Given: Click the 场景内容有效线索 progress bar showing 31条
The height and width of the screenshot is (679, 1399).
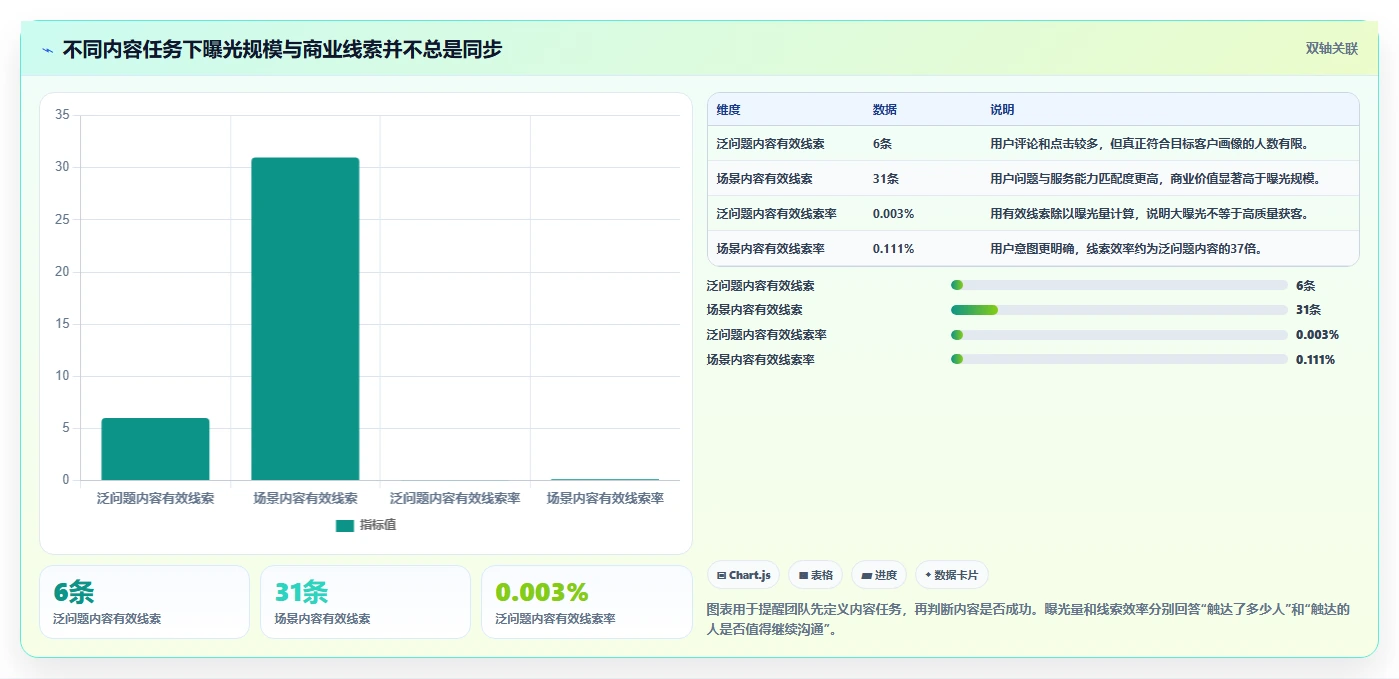Looking at the screenshot, I should click(x=1119, y=310).
